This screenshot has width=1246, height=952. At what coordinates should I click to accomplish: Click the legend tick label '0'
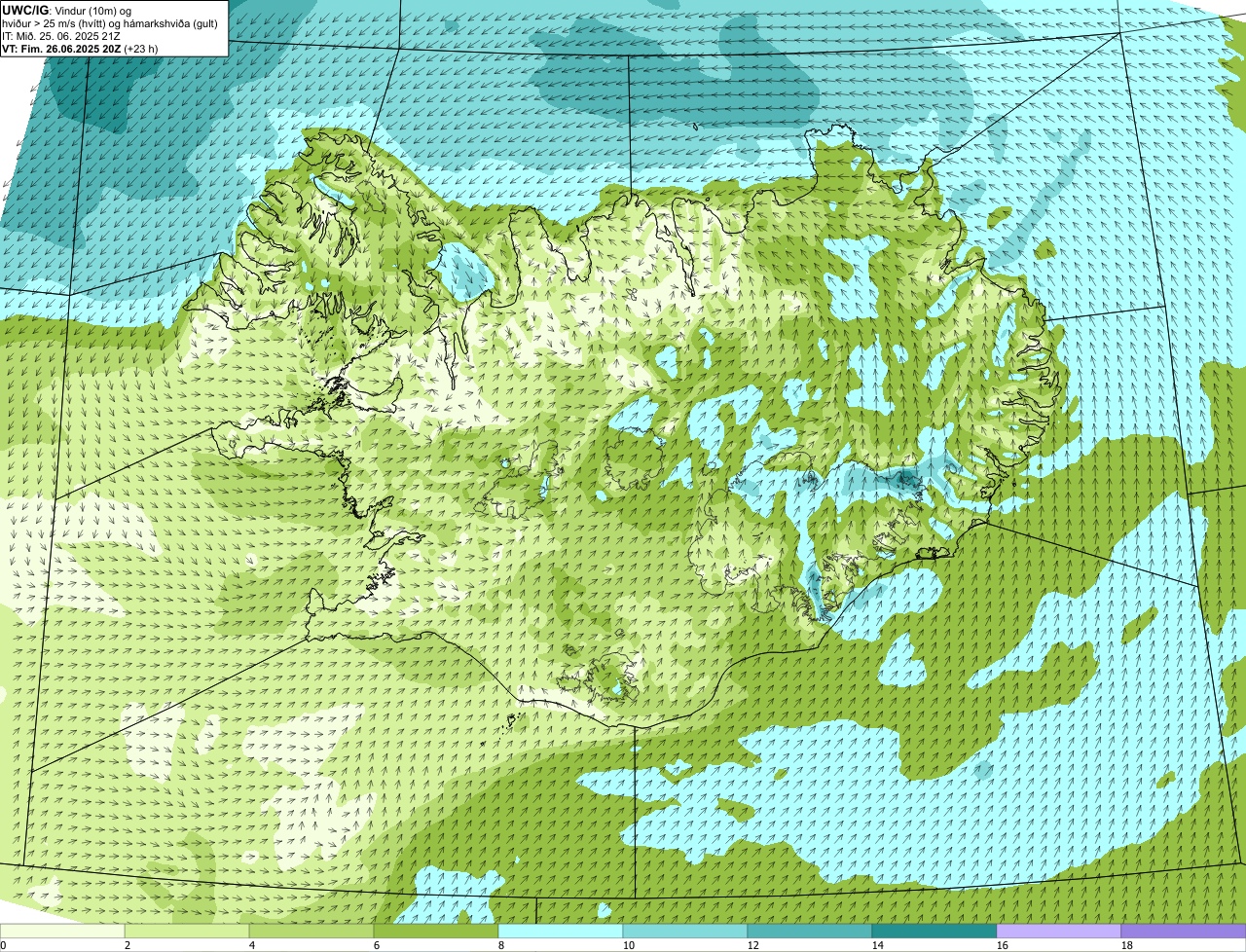click(3, 945)
